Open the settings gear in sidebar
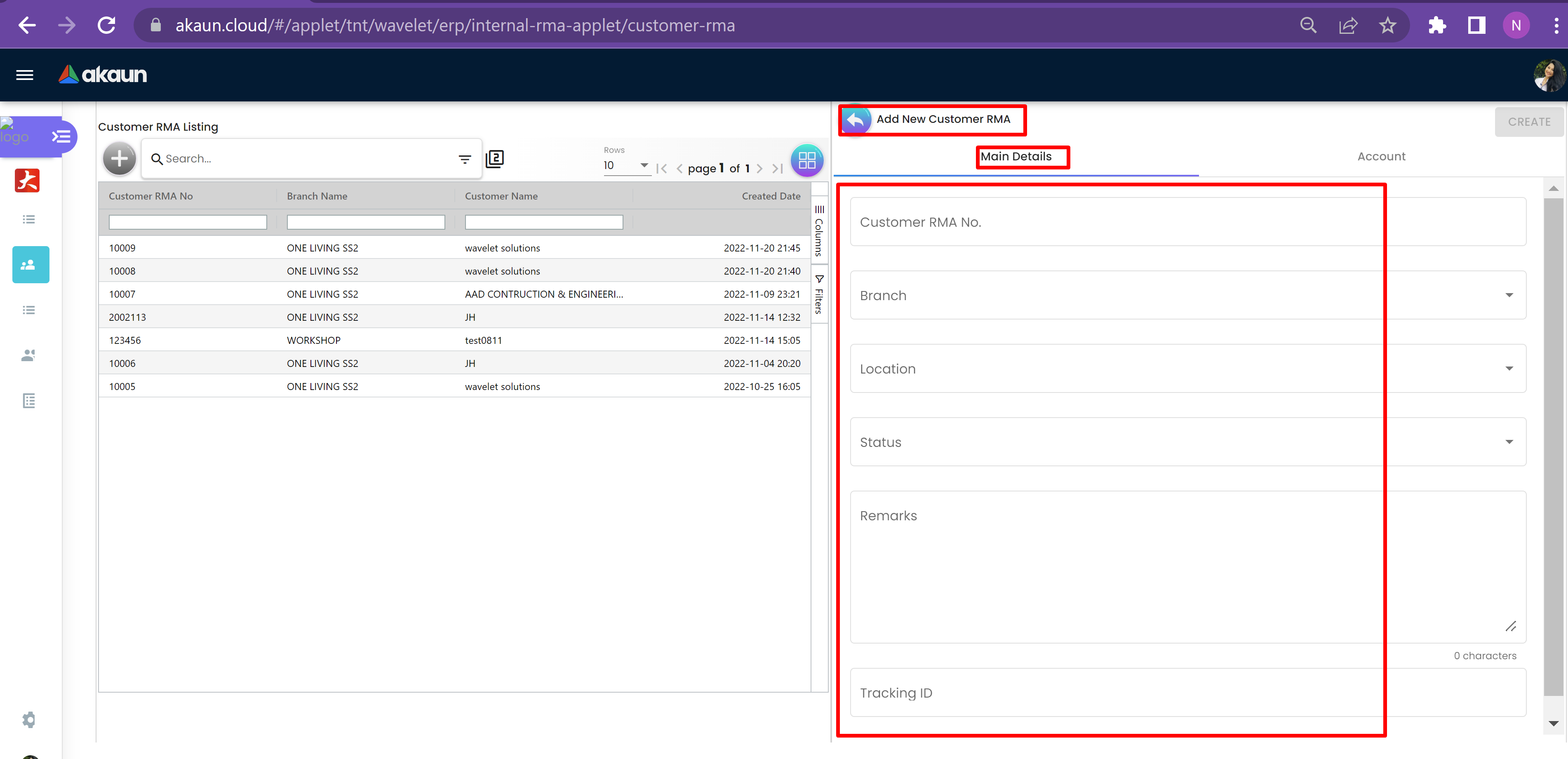Image resolution: width=1568 pixels, height=759 pixels. click(28, 719)
